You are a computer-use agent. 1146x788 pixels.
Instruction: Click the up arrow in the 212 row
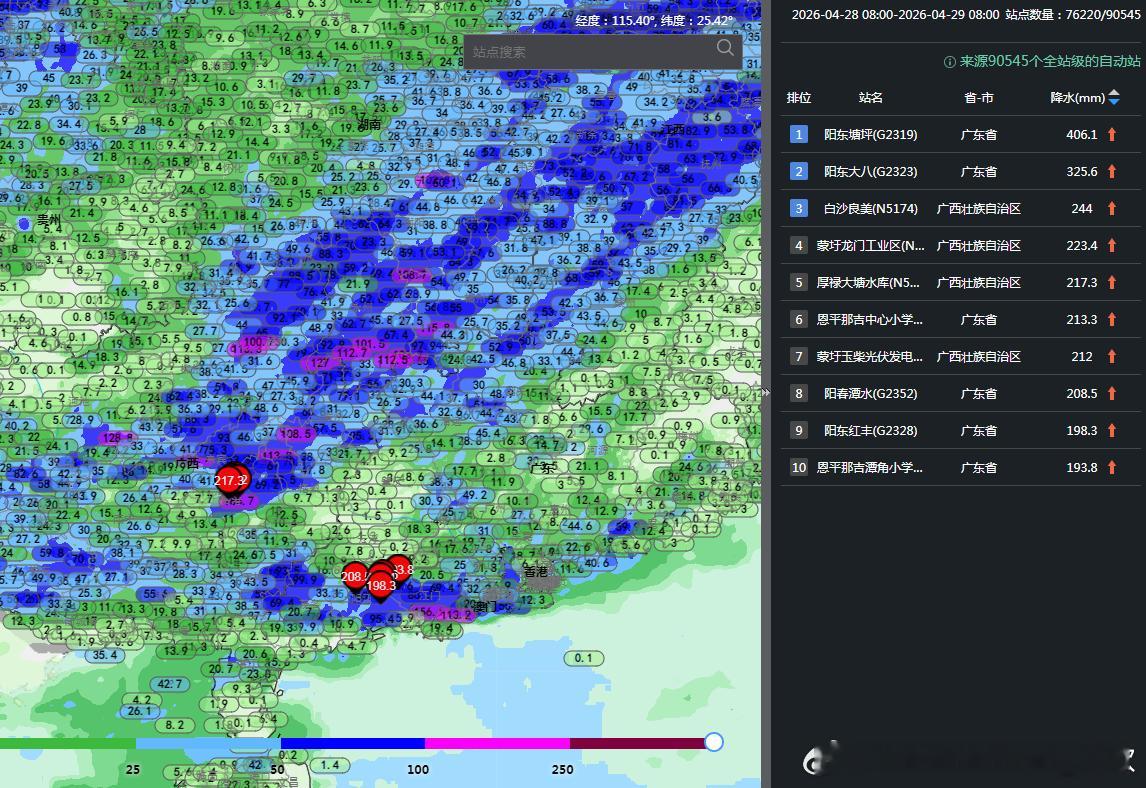(x=1112, y=357)
